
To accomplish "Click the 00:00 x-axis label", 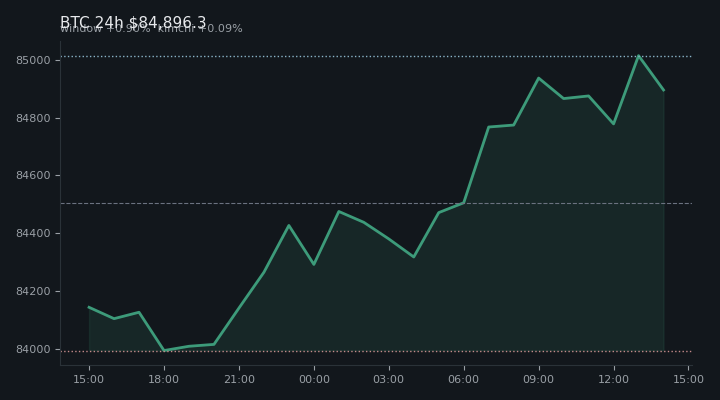I will pyautogui.click(x=314, y=379).
